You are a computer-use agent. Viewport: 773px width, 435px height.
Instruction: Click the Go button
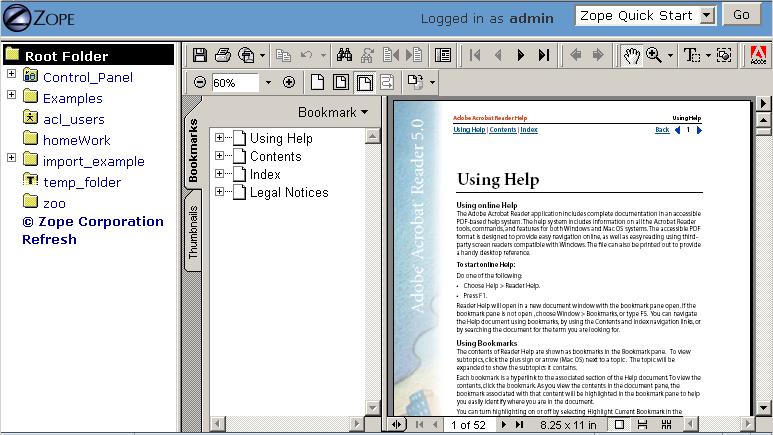tap(741, 15)
